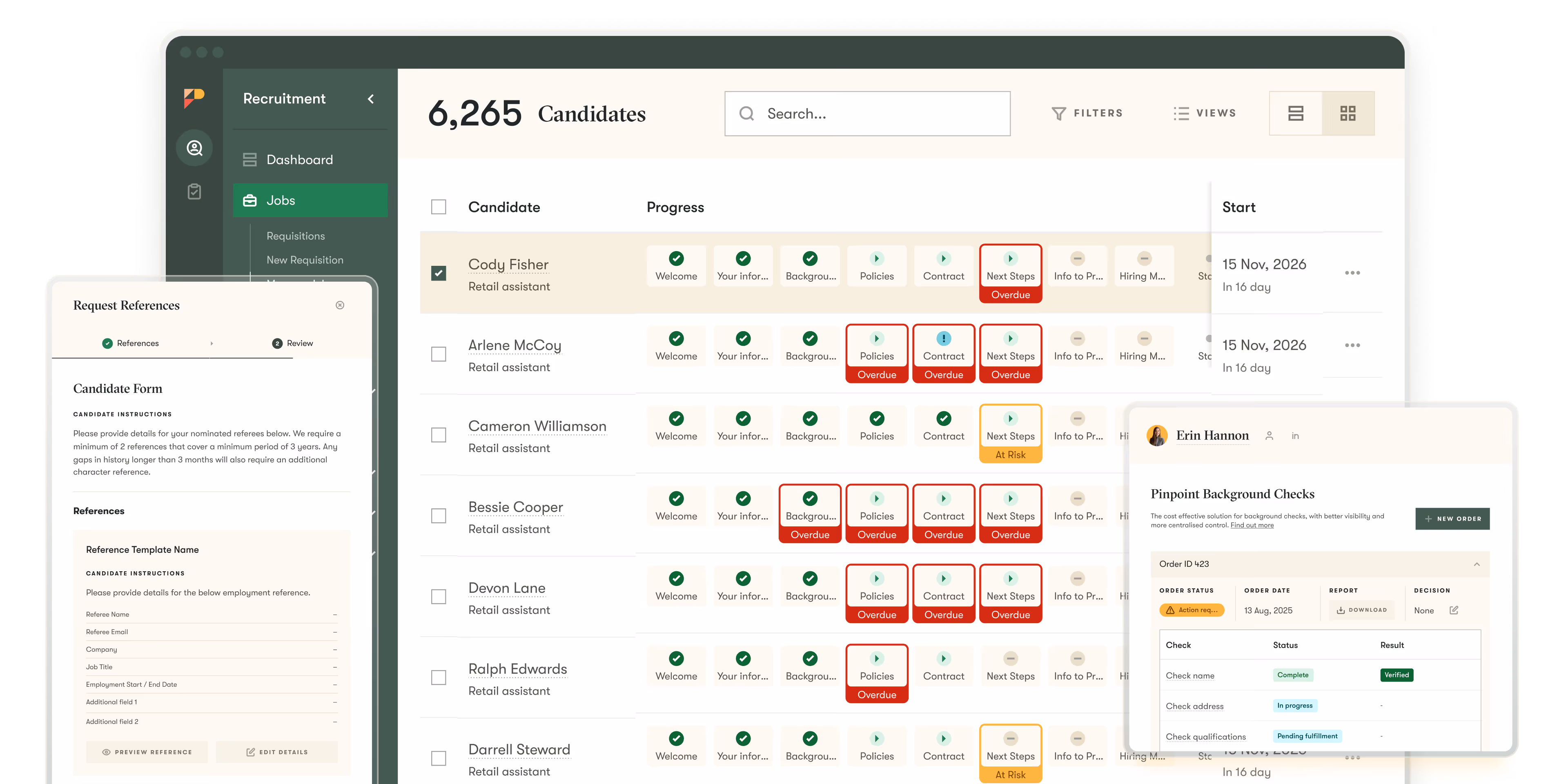
Task: Click Cody Fisher's overdue Next Steps stage
Action: [x=1011, y=274]
